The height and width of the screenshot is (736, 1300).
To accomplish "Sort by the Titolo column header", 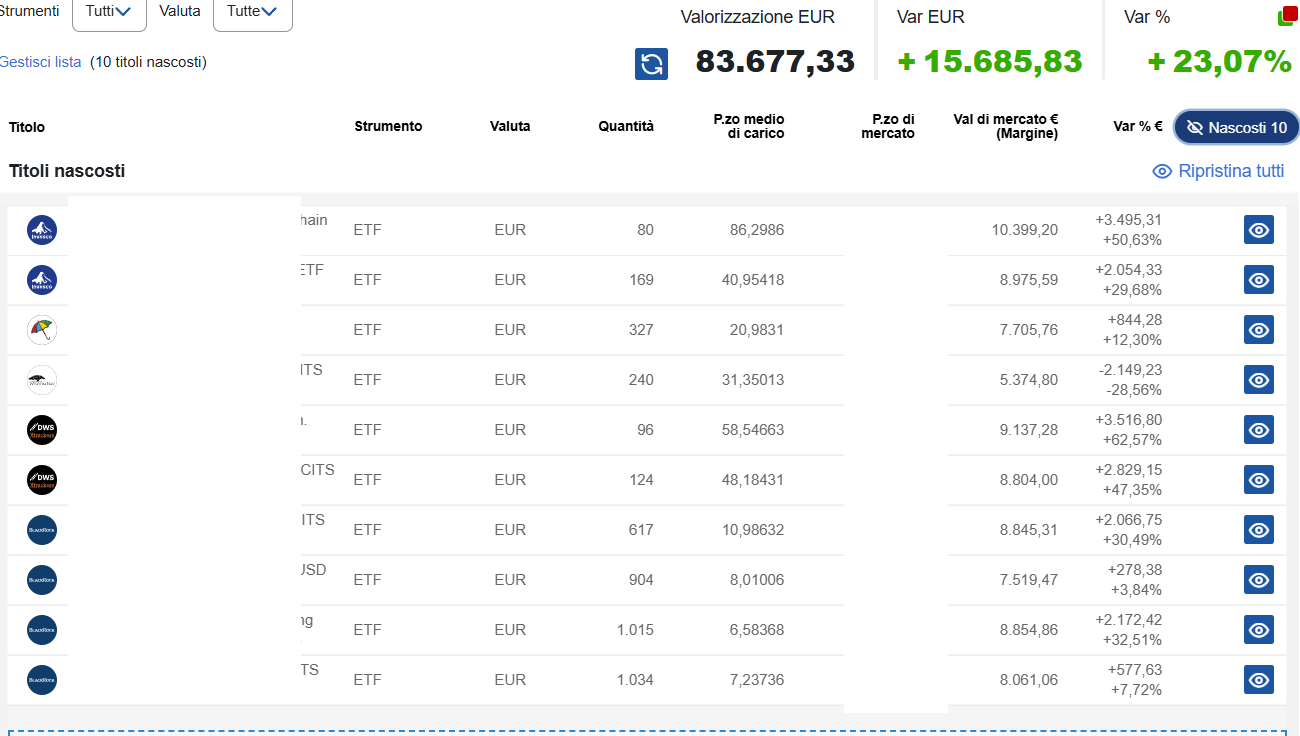I will [x=27, y=127].
